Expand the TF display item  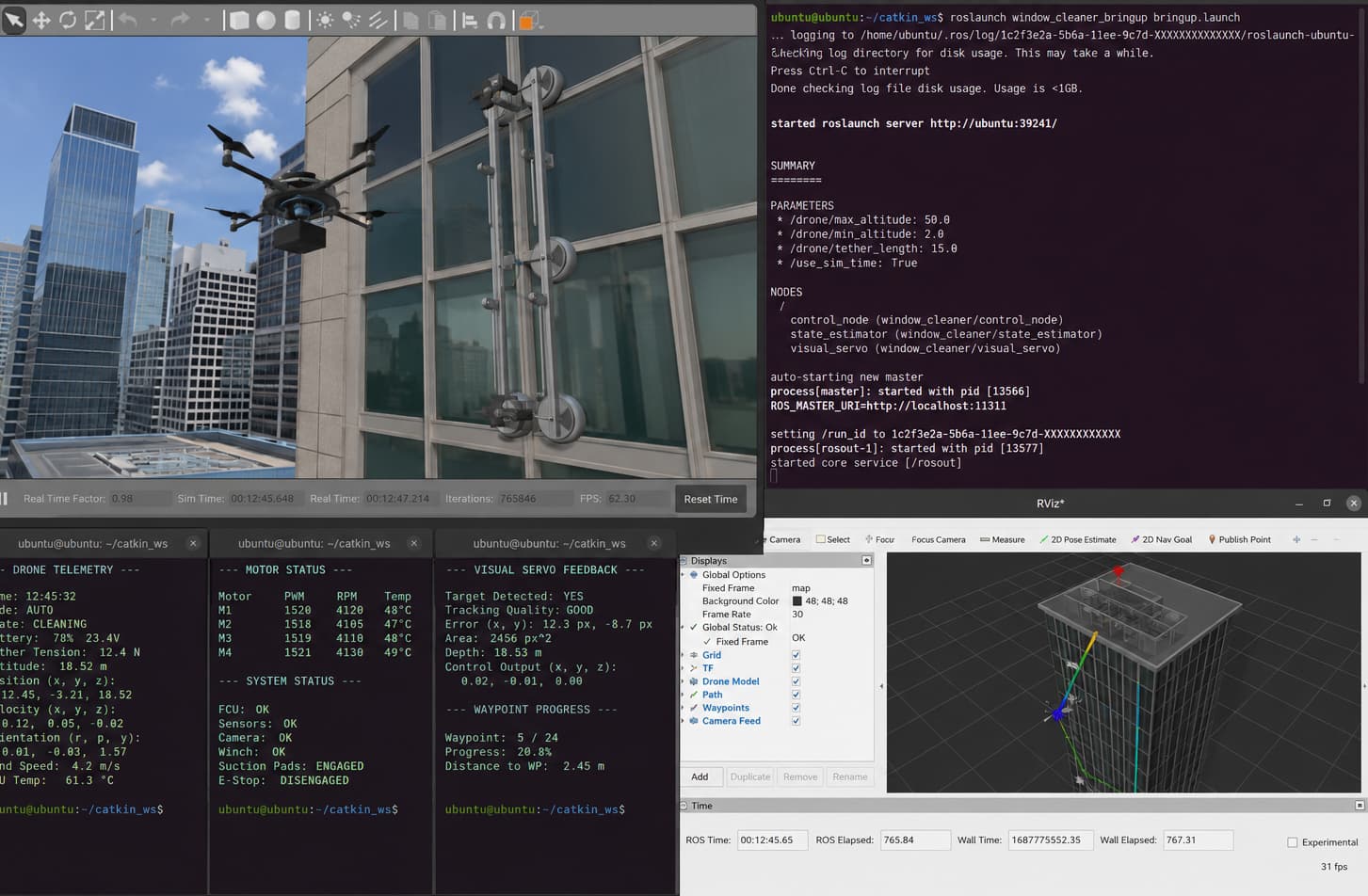click(684, 668)
